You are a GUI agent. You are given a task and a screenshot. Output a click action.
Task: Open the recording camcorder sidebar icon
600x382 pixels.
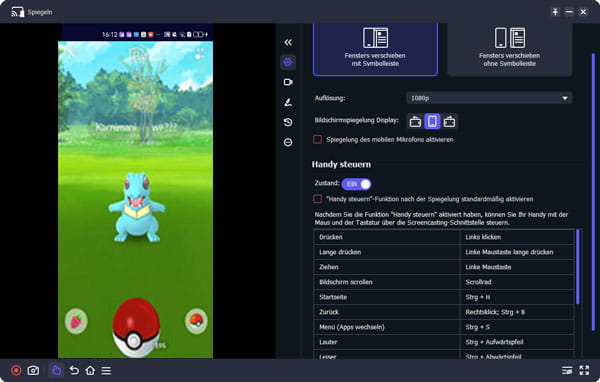tap(288, 82)
